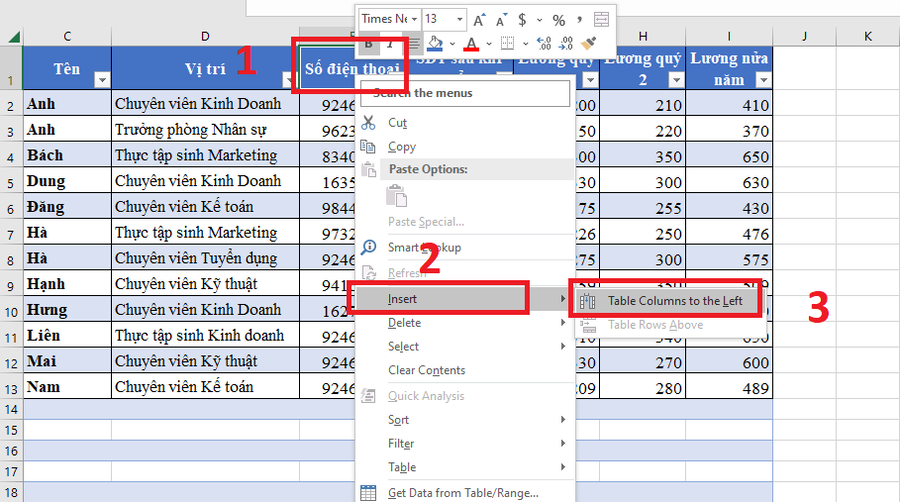Choose Get Data from Table/Range

[465, 493]
